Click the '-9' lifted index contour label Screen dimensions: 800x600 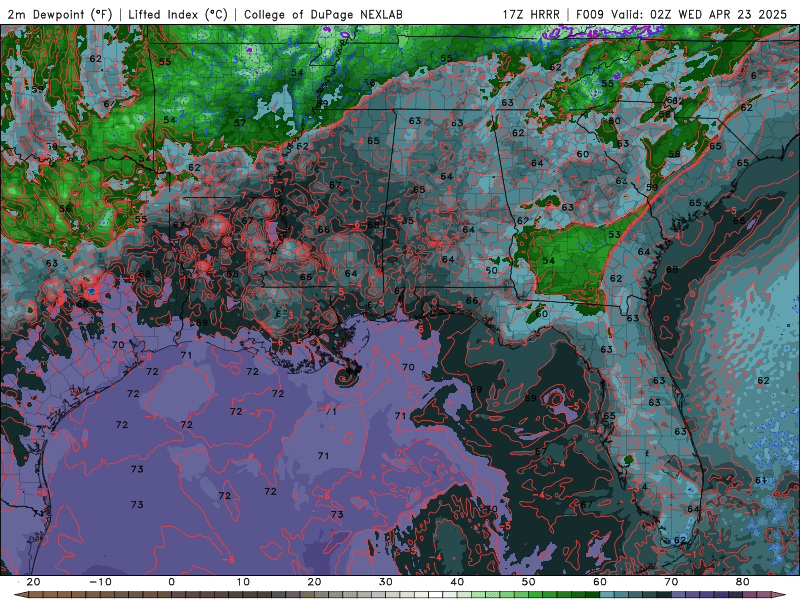(131, 278)
